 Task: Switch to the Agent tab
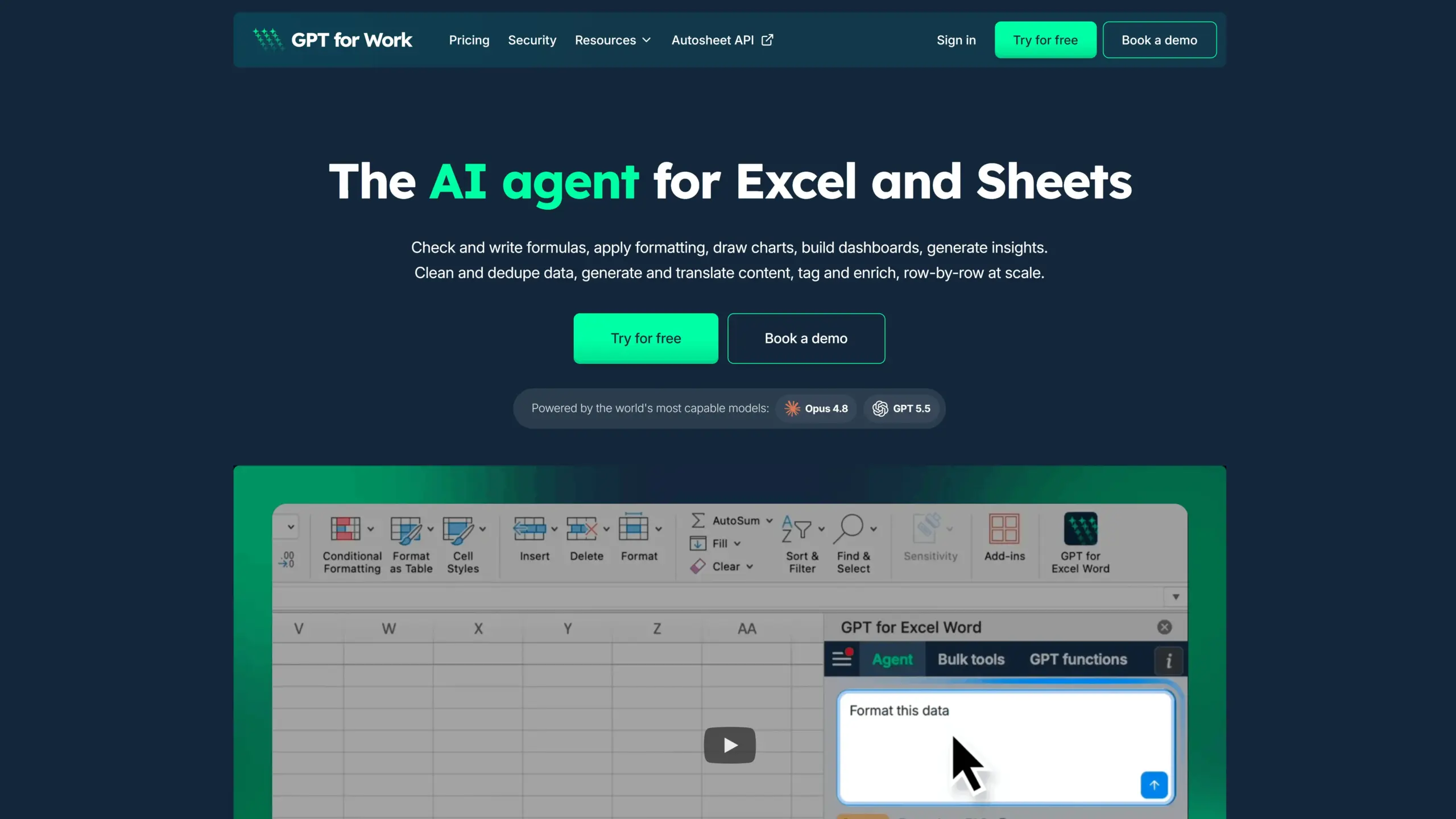(x=892, y=659)
